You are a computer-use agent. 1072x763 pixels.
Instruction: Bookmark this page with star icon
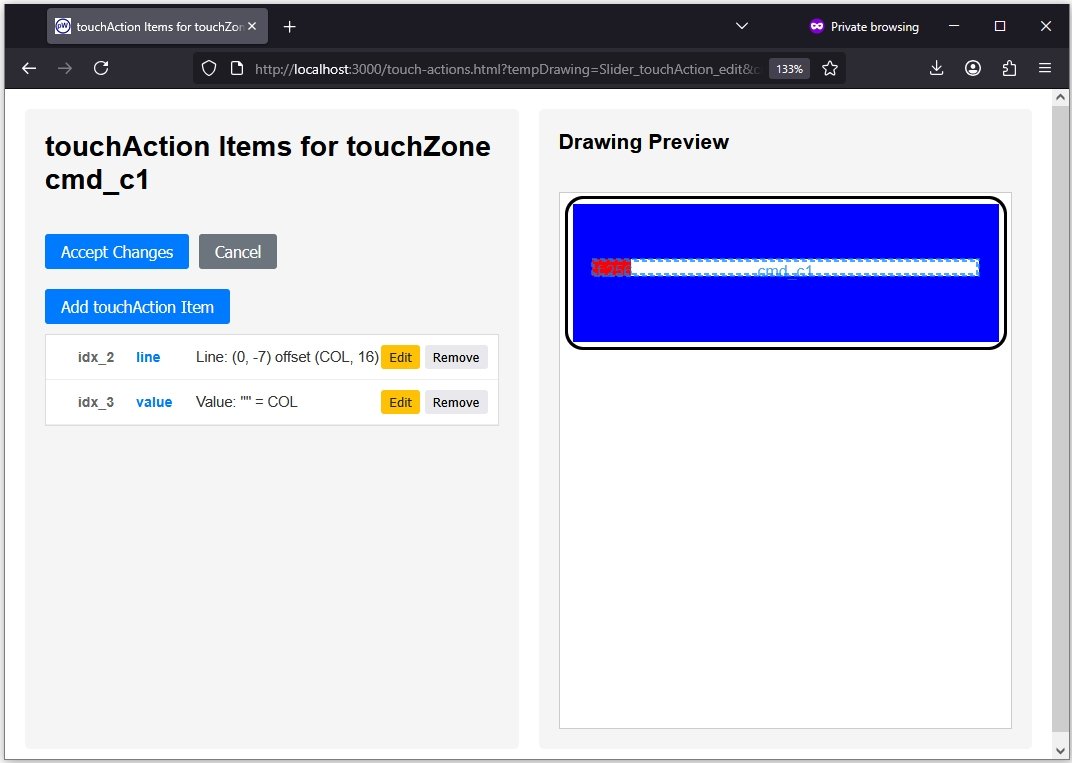click(x=830, y=68)
